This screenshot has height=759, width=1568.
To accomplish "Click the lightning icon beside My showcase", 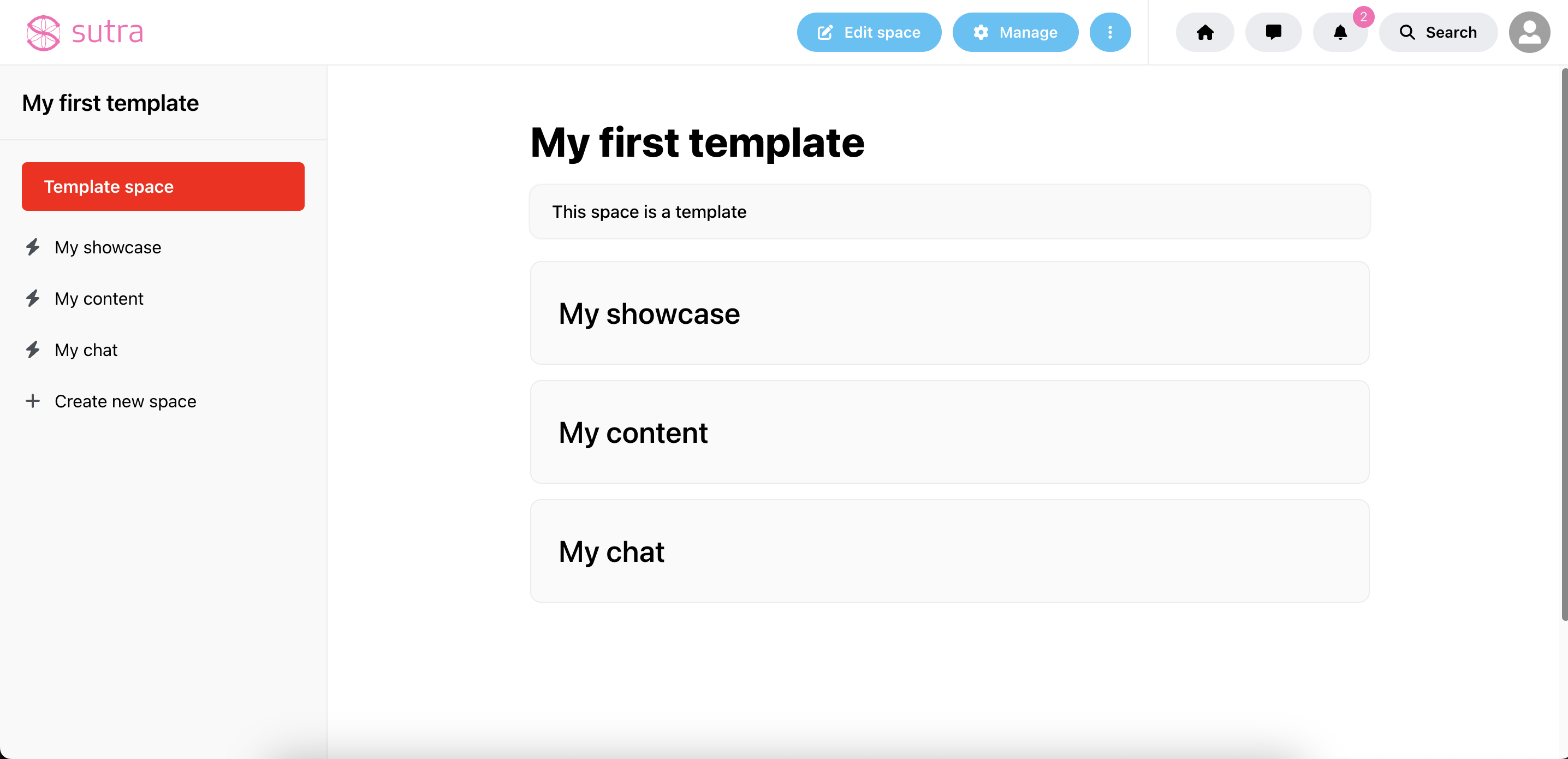I will 33,247.
